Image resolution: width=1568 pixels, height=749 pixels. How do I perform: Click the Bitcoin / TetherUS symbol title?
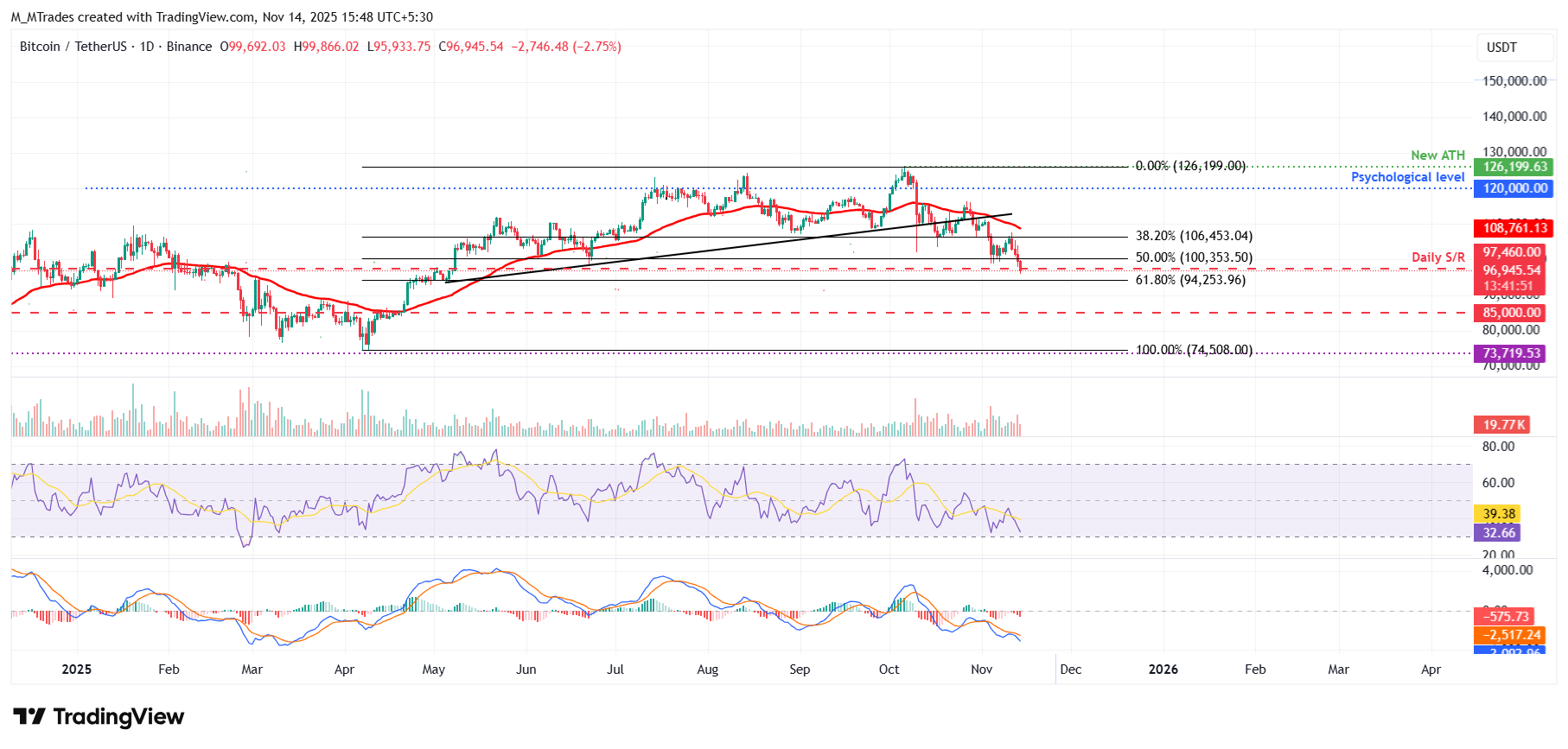pyautogui.click(x=73, y=47)
